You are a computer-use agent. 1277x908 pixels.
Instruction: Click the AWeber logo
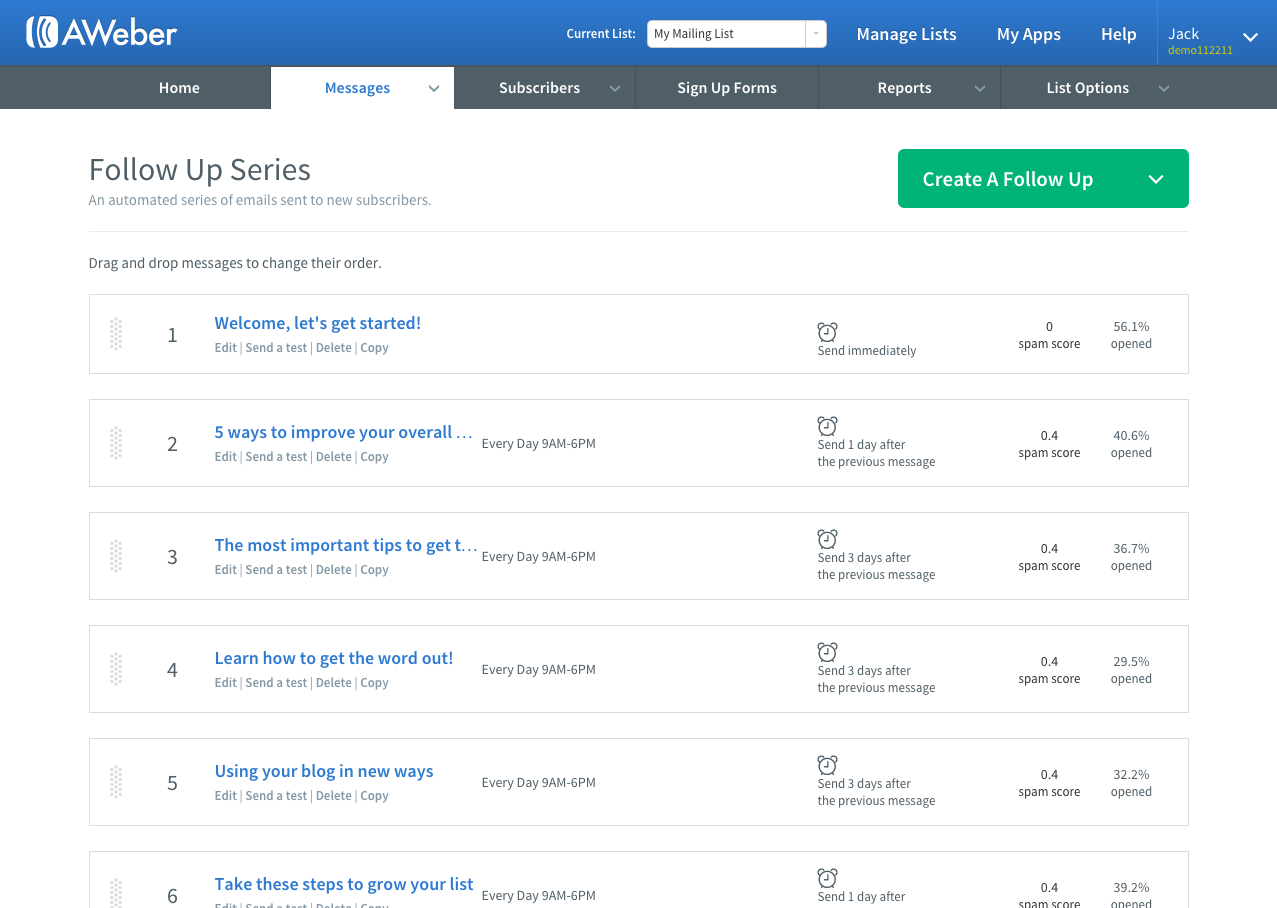click(x=101, y=33)
